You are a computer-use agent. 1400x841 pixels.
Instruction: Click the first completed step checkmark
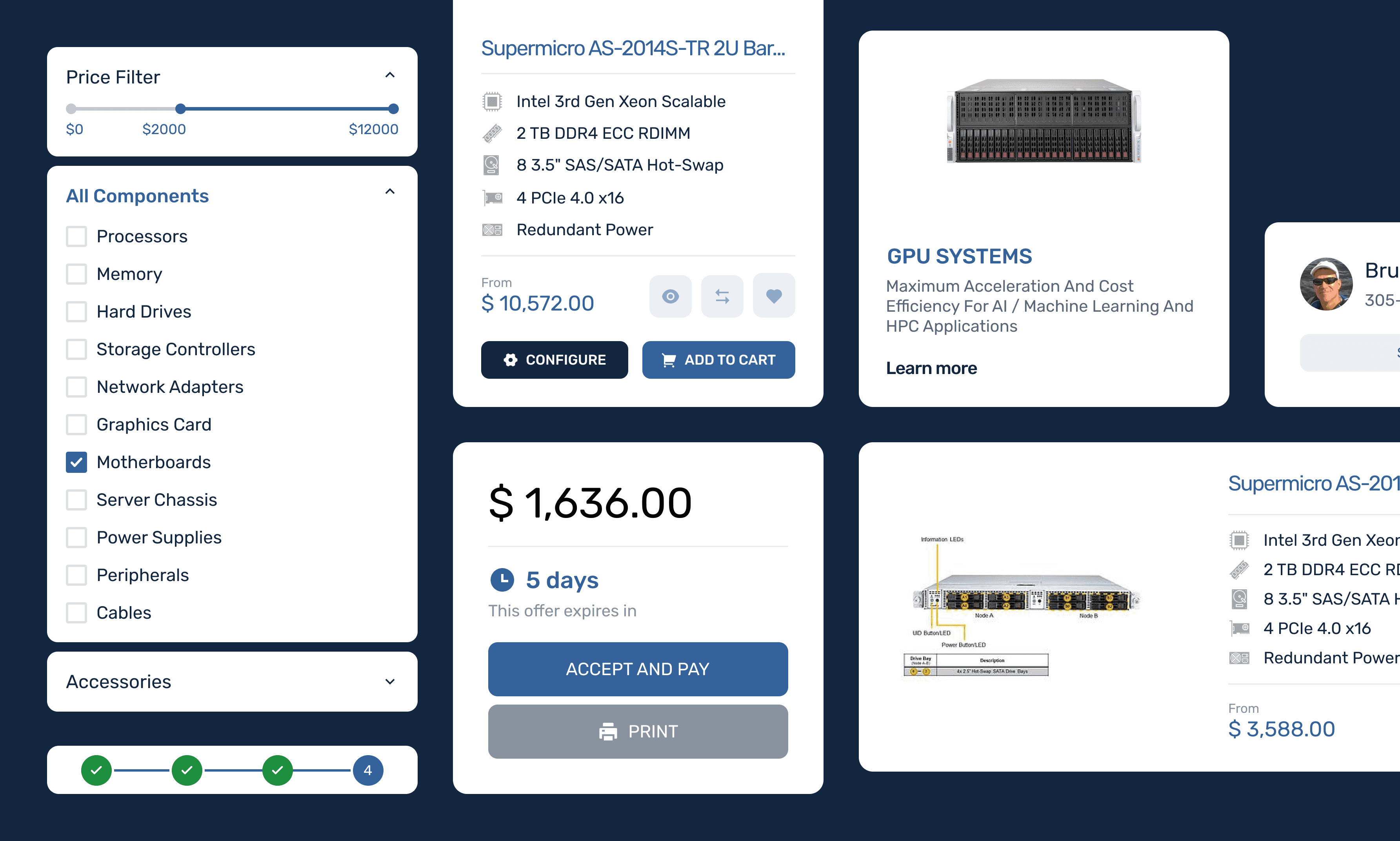[x=96, y=770]
